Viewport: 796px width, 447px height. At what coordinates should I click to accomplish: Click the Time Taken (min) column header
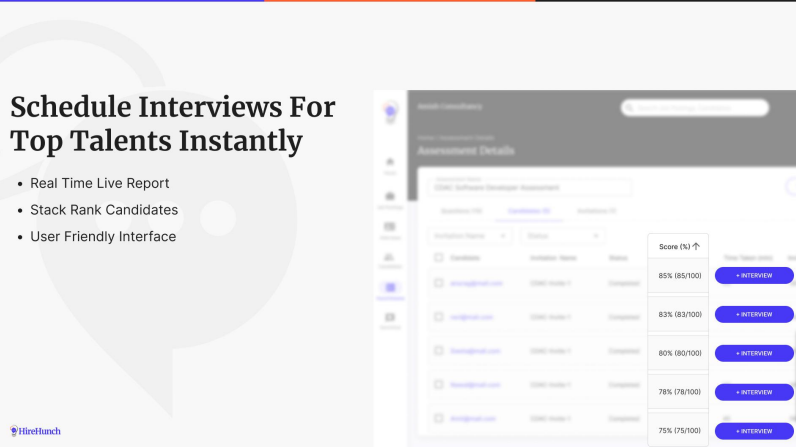748,258
